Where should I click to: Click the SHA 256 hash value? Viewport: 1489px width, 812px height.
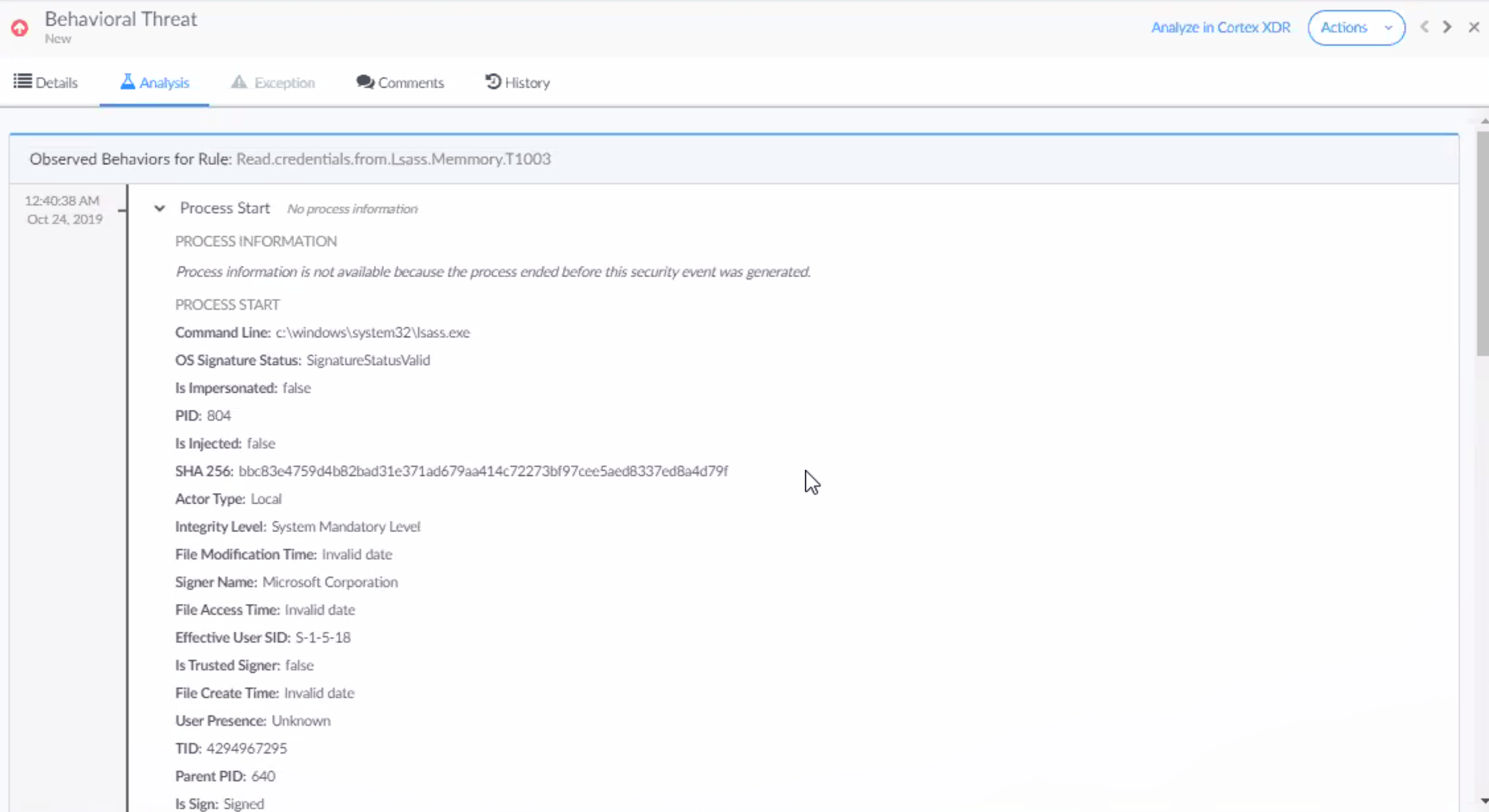[483, 471]
